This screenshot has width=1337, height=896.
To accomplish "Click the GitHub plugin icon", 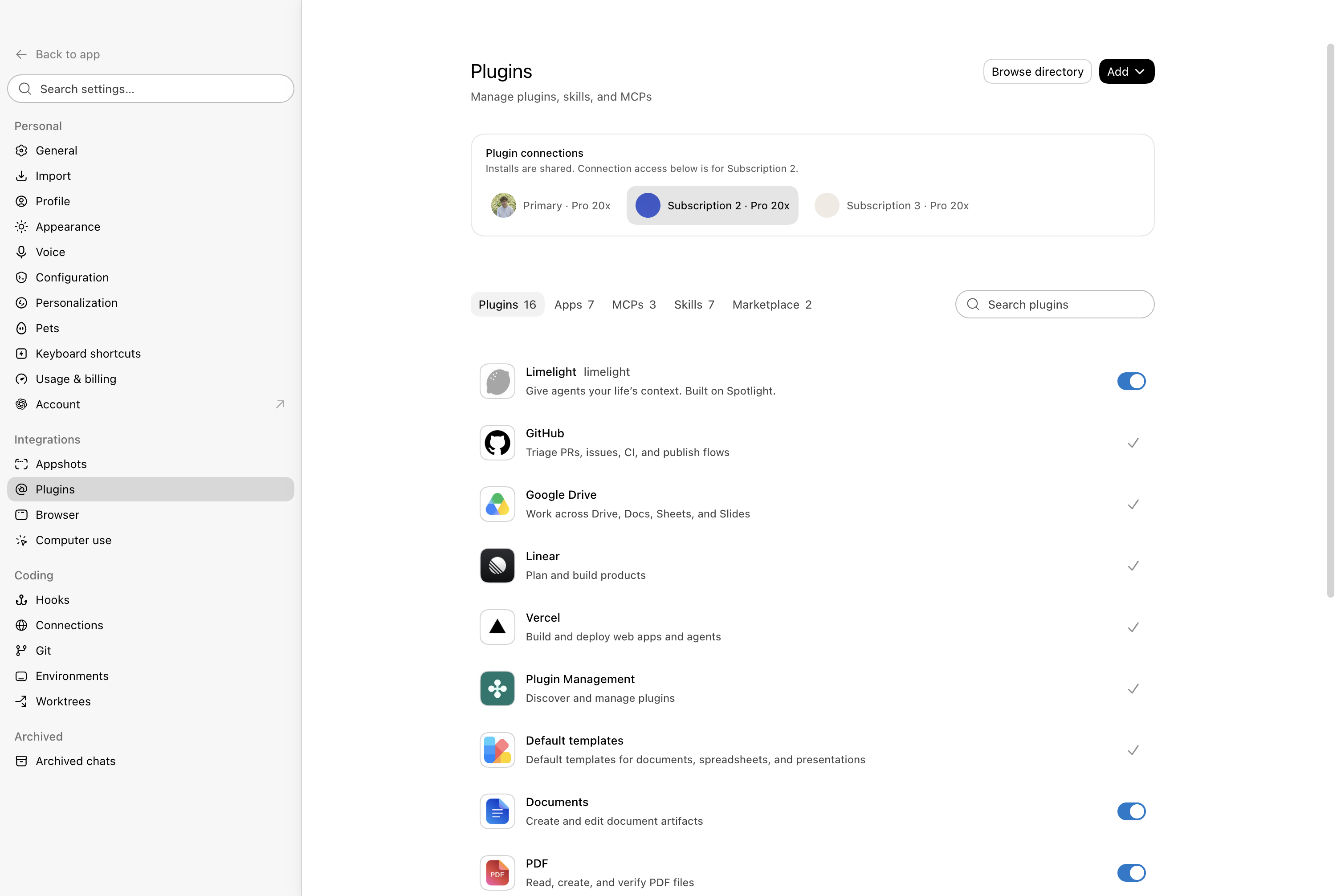I will coord(497,443).
